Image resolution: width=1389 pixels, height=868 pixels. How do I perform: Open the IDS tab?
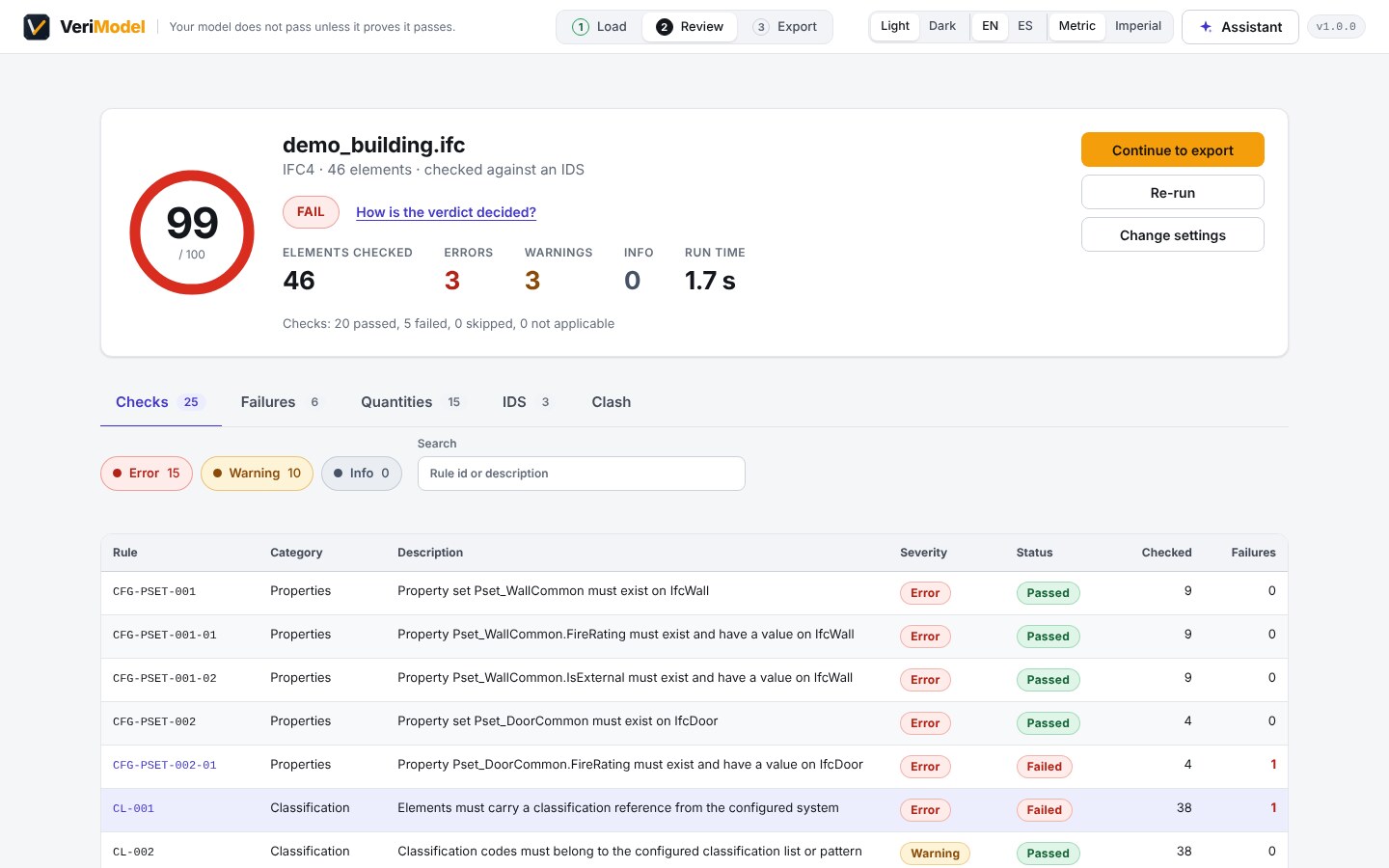point(527,402)
